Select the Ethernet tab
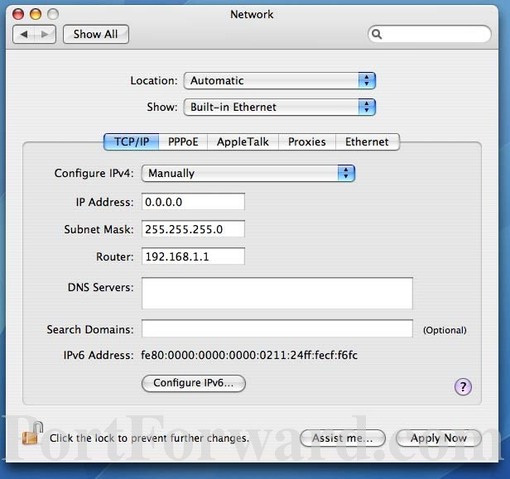The height and width of the screenshot is (479, 510). click(367, 142)
